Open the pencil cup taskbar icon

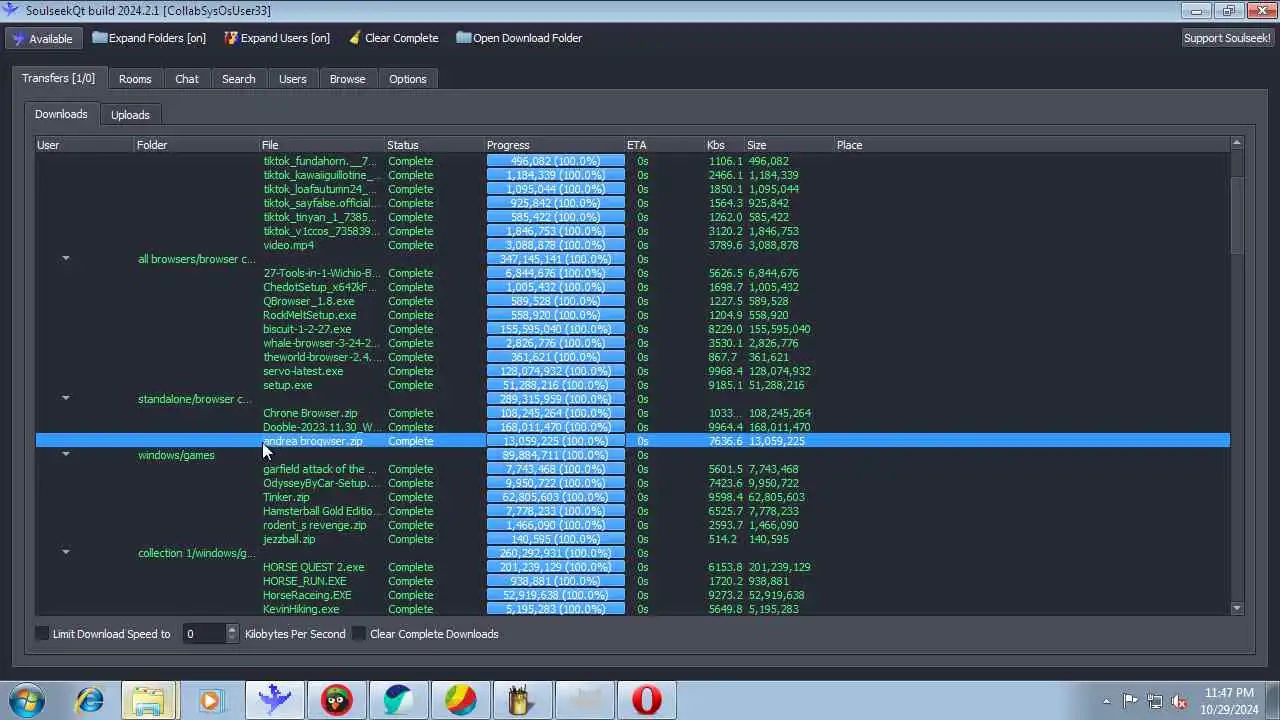(x=523, y=700)
